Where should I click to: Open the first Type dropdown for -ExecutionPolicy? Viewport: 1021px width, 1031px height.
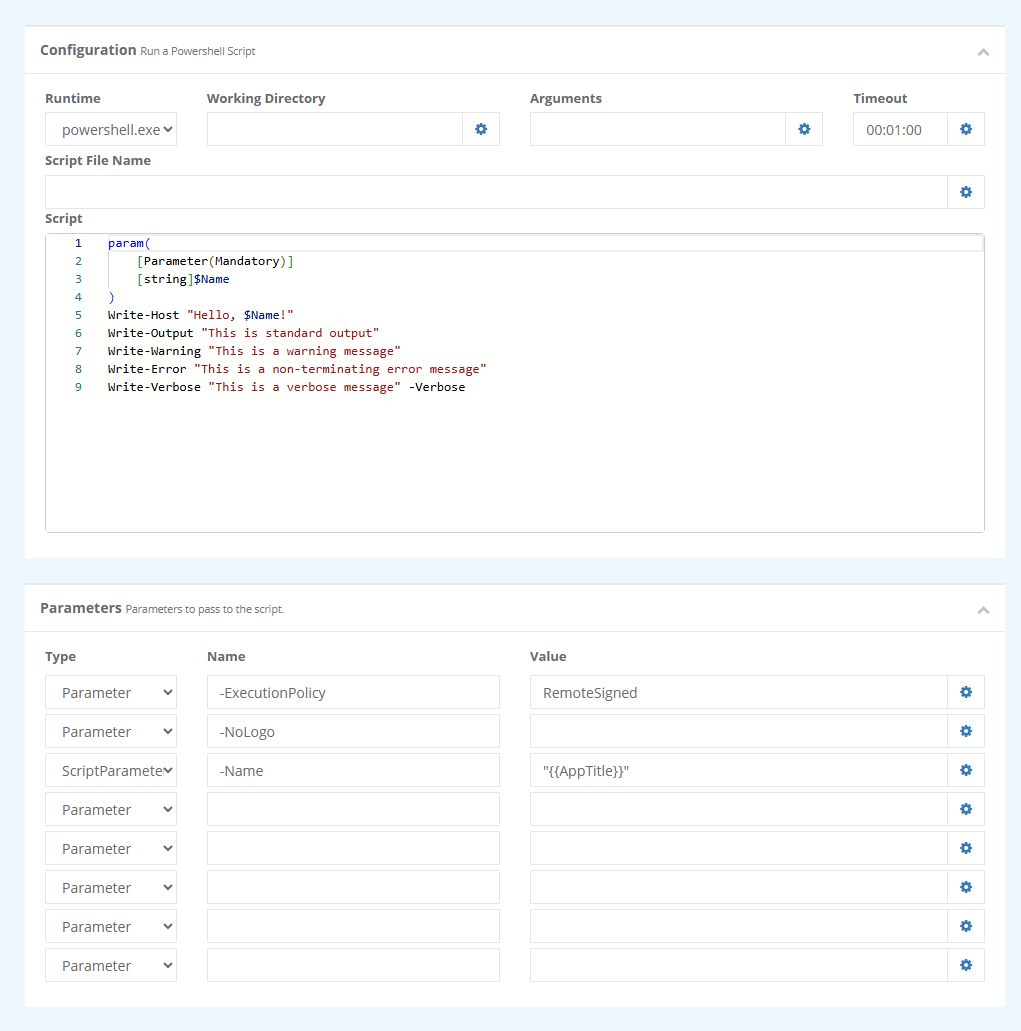tap(110, 692)
